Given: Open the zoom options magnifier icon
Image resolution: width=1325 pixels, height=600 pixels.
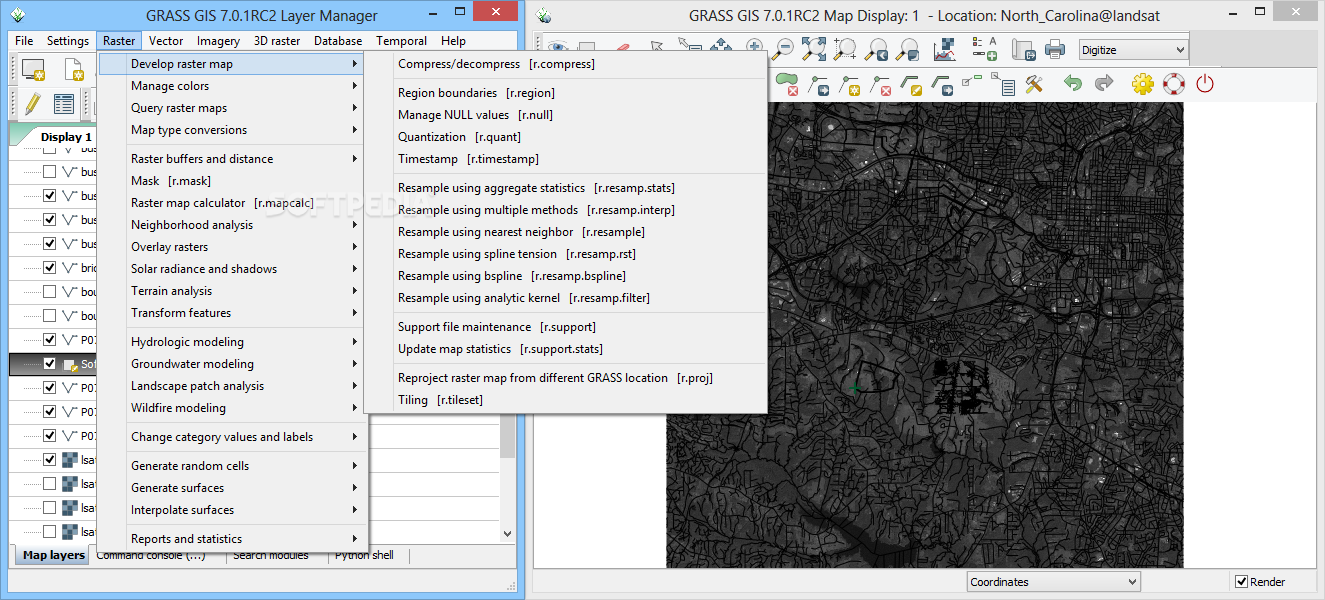Looking at the screenshot, I should pos(907,48).
